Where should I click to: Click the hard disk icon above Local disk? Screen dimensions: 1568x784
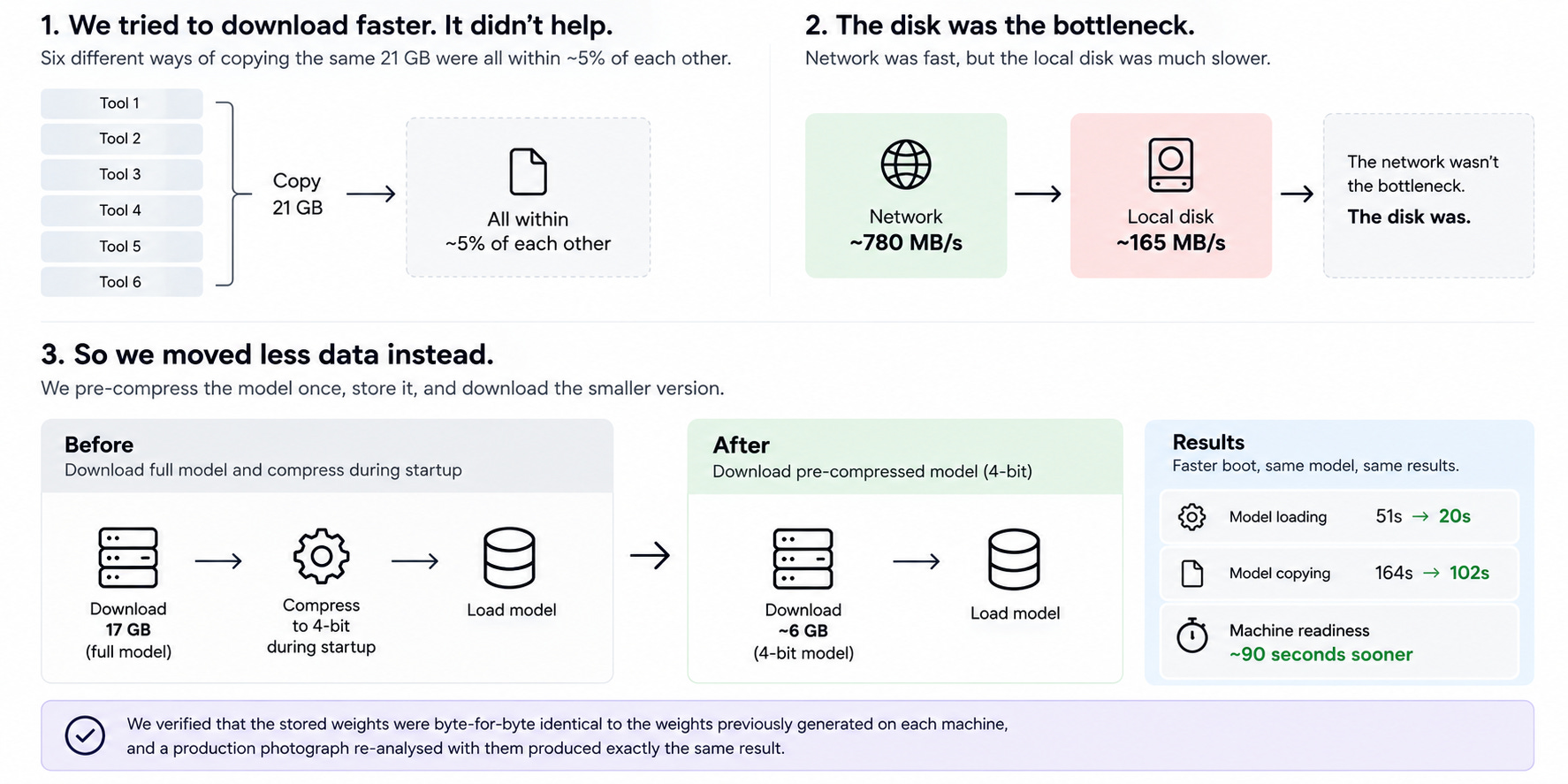click(1170, 164)
